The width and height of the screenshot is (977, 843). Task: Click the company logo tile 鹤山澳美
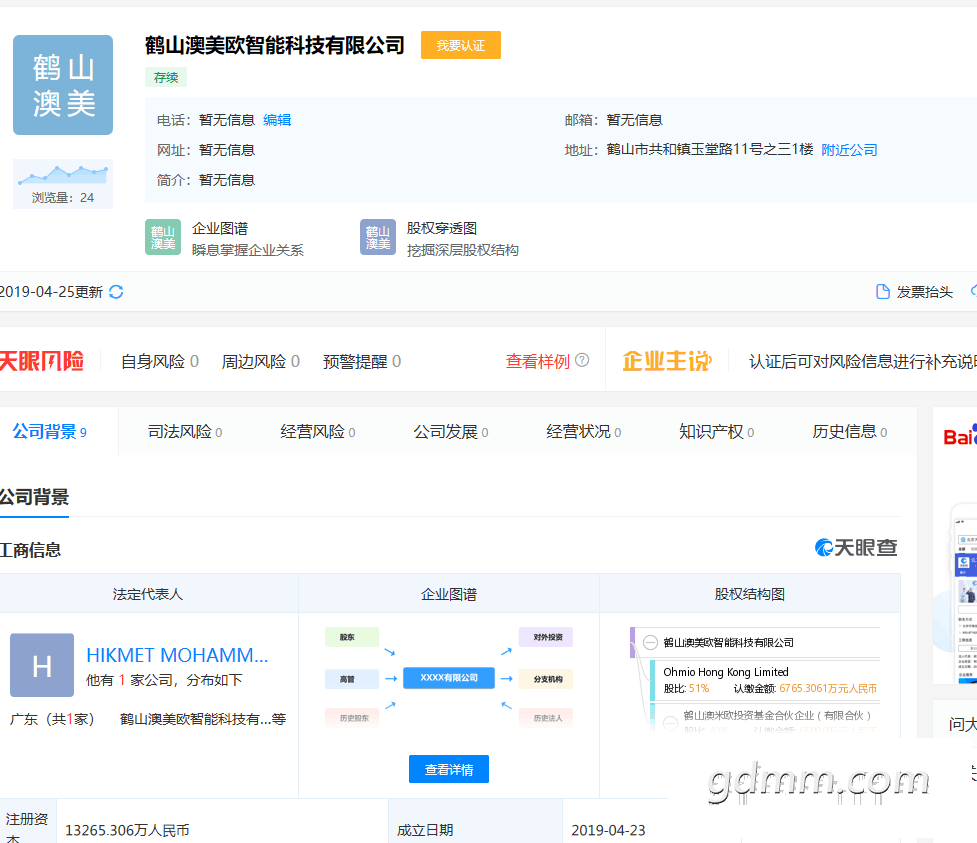point(63,85)
